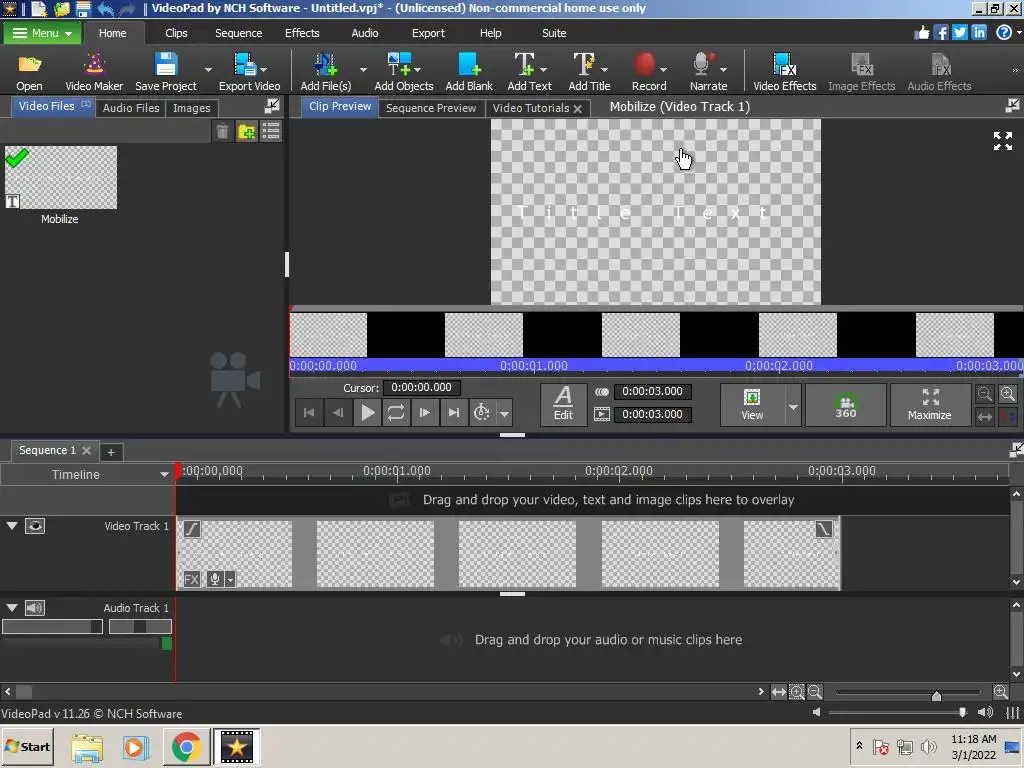Create a new bin folder
Viewport: 1024px width, 768px height.
(x=247, y=131)
